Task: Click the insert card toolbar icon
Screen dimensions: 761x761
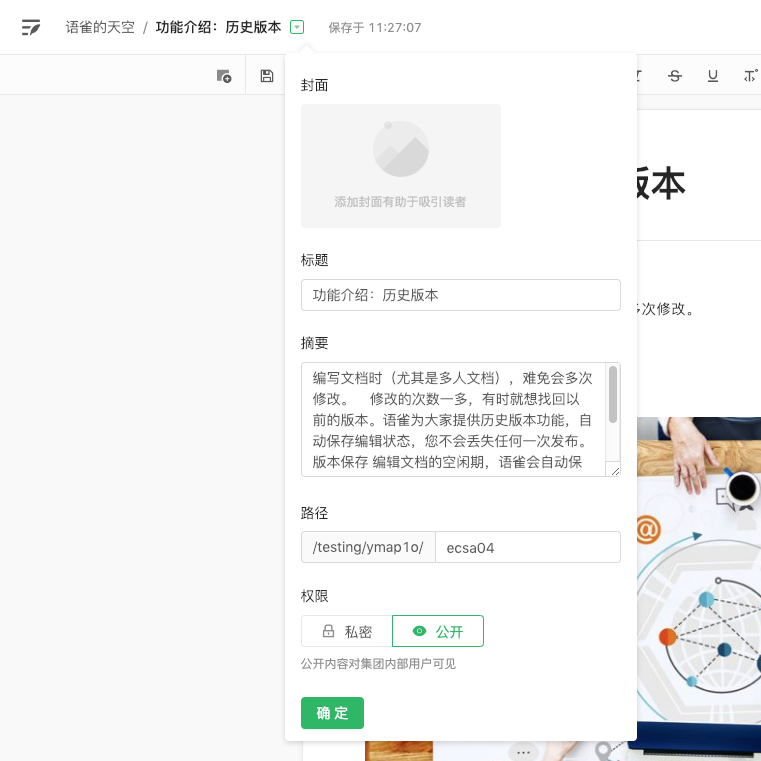Action: coord(225,76)
